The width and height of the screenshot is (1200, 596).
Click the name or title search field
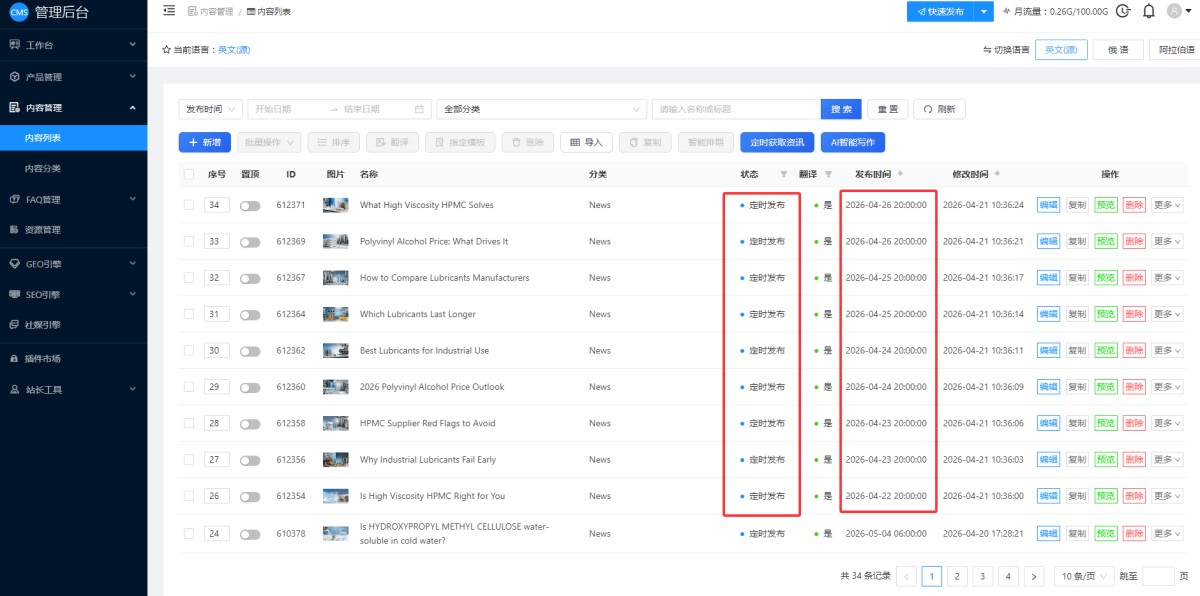[735, 109]
